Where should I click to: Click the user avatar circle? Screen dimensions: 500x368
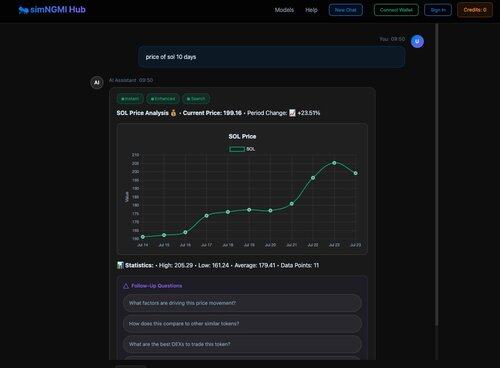[x=417, y=41]
